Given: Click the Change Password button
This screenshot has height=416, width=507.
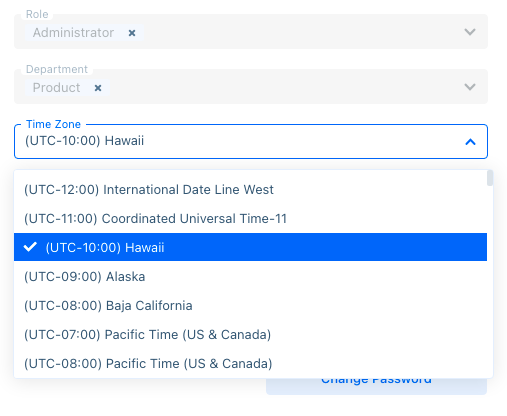Looking at the screenshot, I should click(x=376, y=386).
